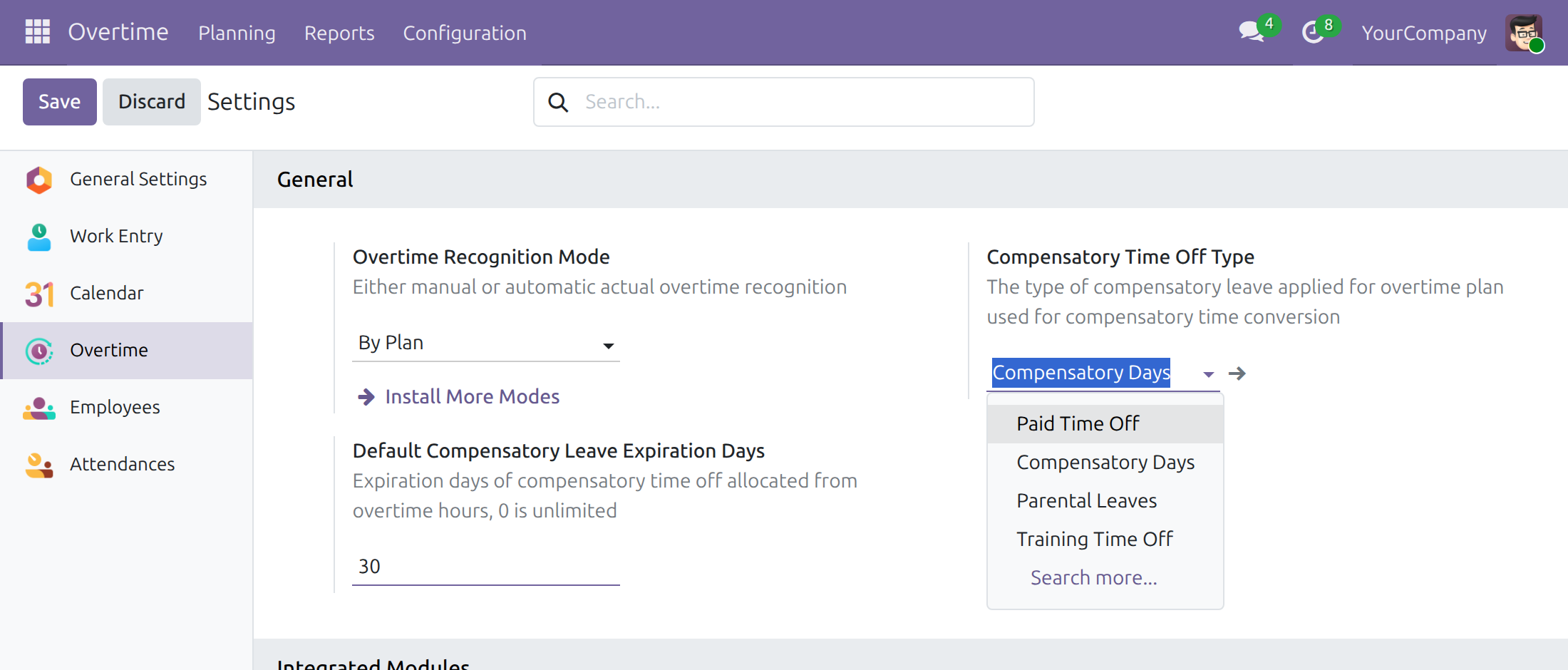1568x670 pixels.
Task: Click the General Settings hexagon icon
Action: tap(38, 180)
